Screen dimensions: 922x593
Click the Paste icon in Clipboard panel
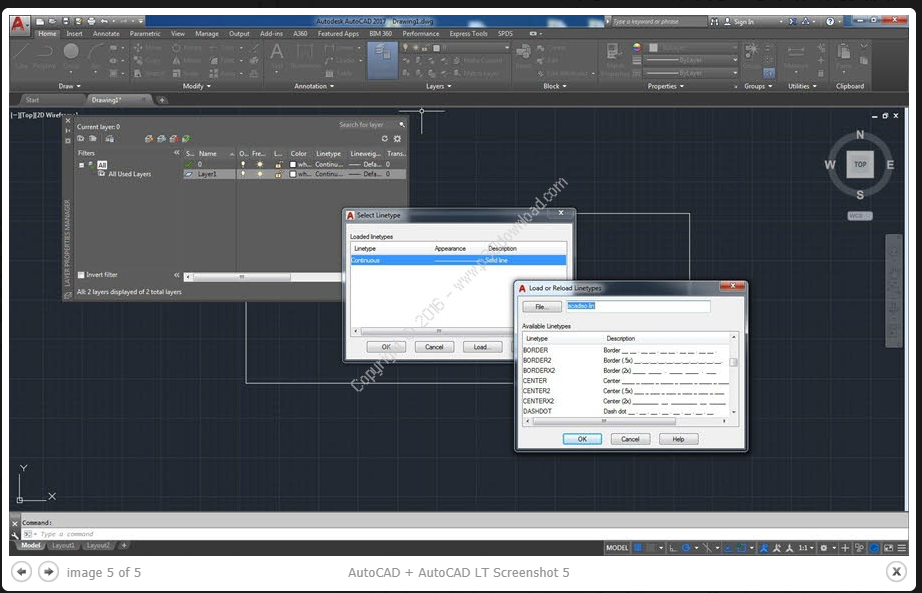click(844, 52)
